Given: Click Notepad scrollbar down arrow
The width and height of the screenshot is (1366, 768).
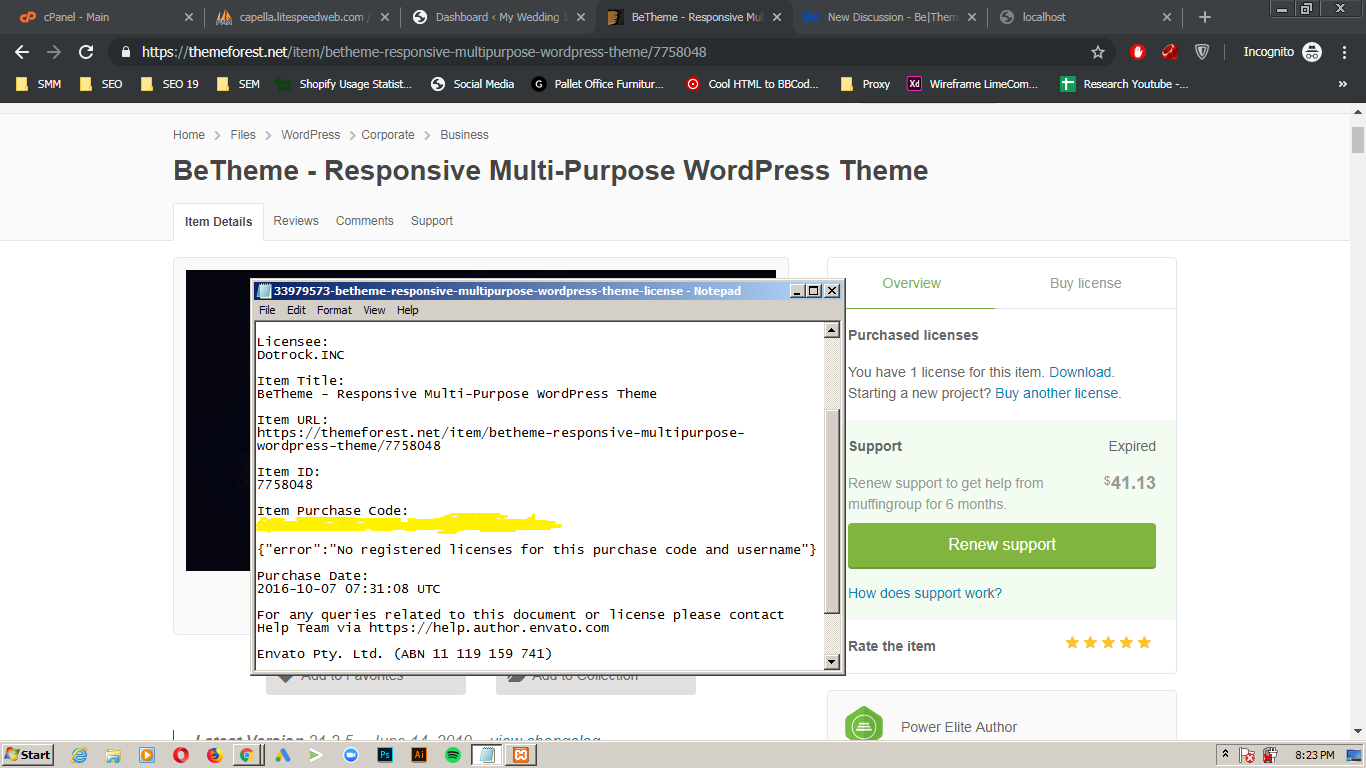Looking at the screenshot, I should pos(831,661).
